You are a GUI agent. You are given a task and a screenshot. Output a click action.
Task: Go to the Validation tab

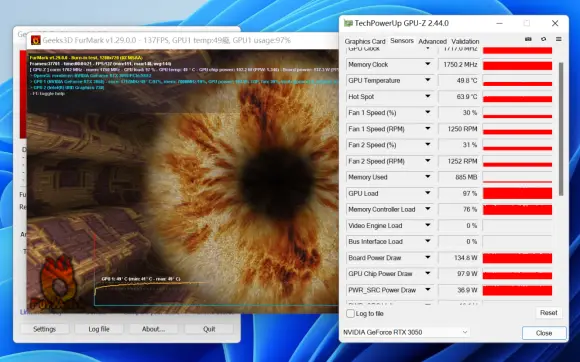tap(465, 41)
